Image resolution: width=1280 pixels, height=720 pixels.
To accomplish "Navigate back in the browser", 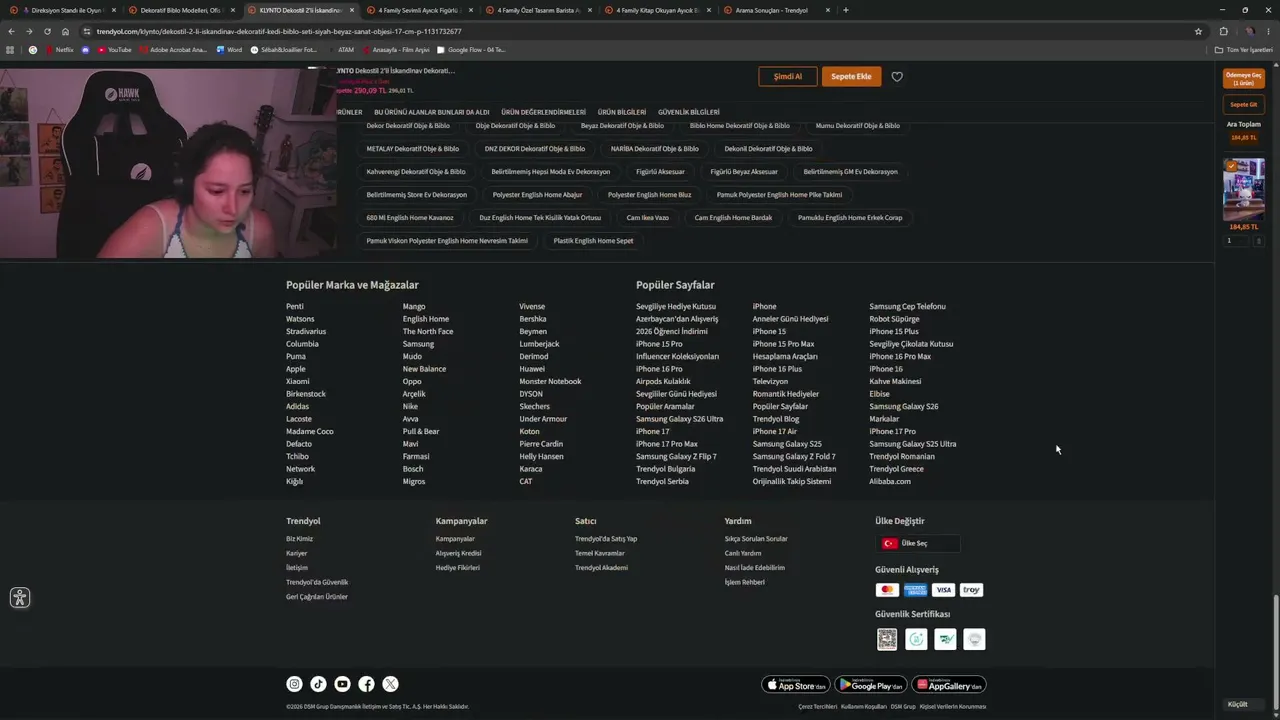I will pos(11,31).
